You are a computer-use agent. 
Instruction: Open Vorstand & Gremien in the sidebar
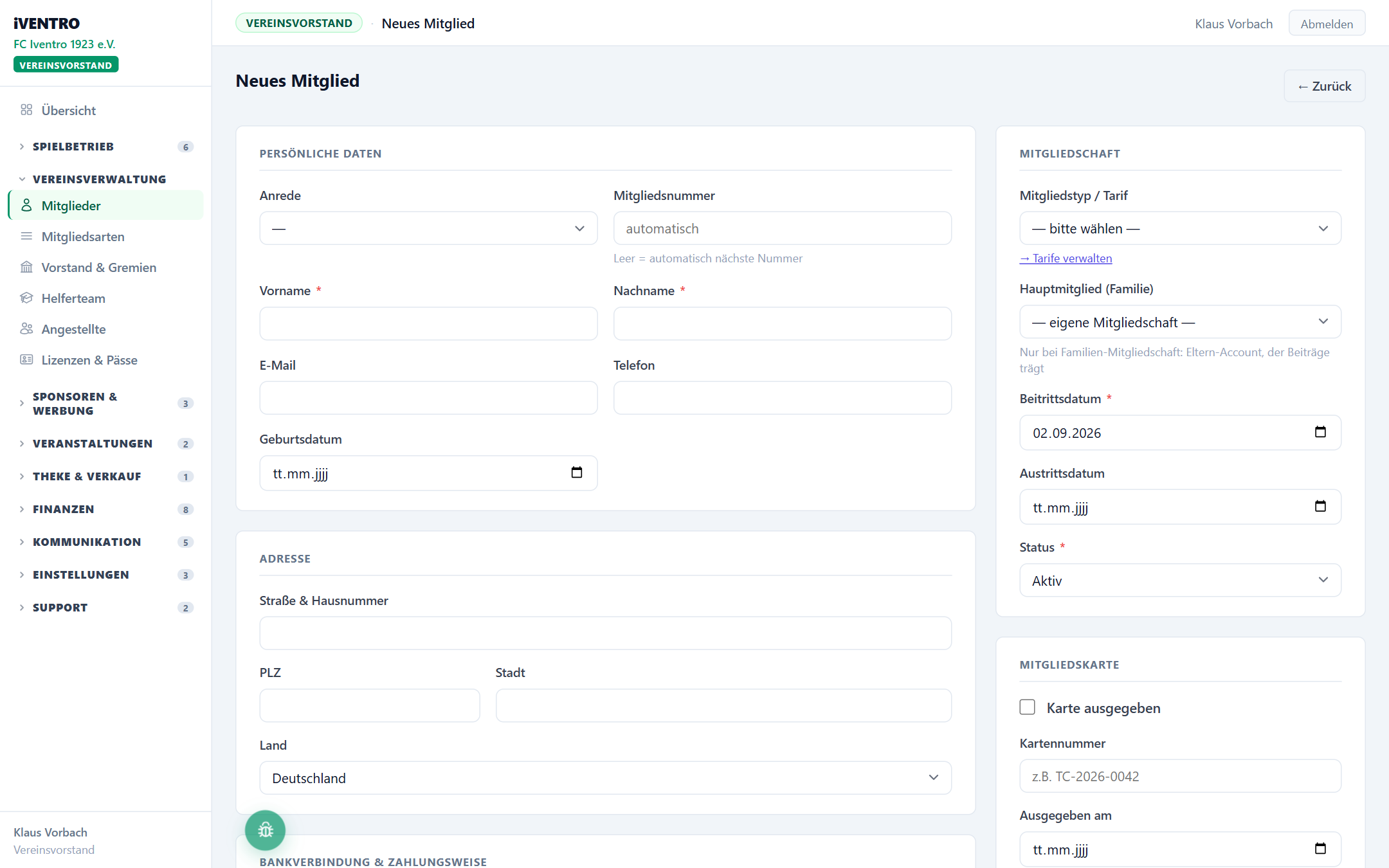pyautogui.click(x=105, y=267)
